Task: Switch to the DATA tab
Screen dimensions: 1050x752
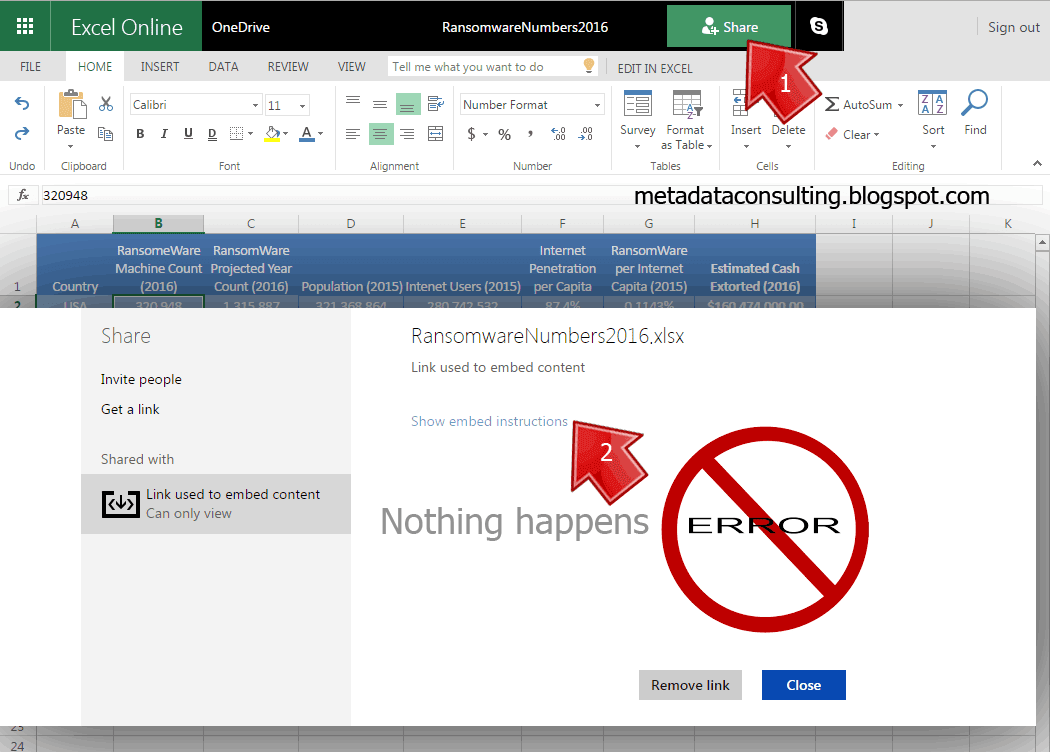Action: 223,67
